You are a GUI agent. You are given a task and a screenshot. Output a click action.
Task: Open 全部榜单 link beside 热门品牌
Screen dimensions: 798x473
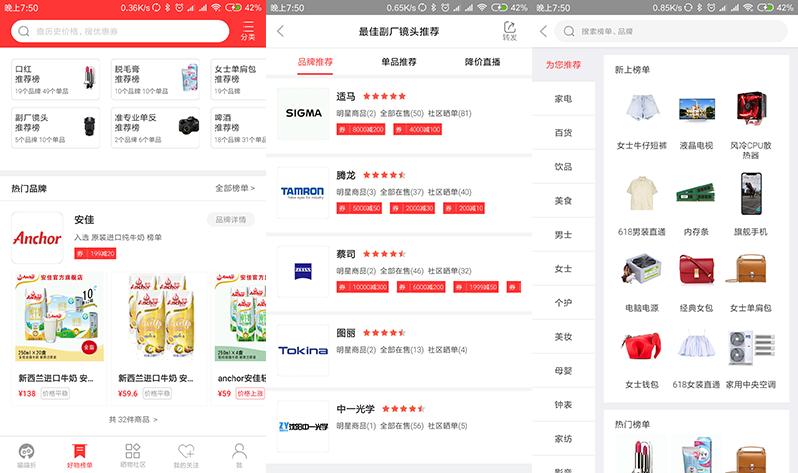(x=235, y=188)
